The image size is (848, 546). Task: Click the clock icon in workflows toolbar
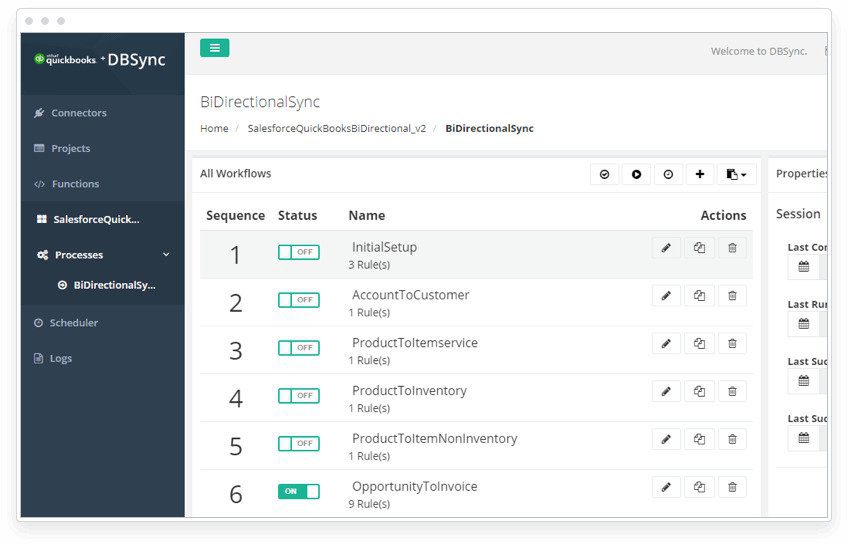668,174
